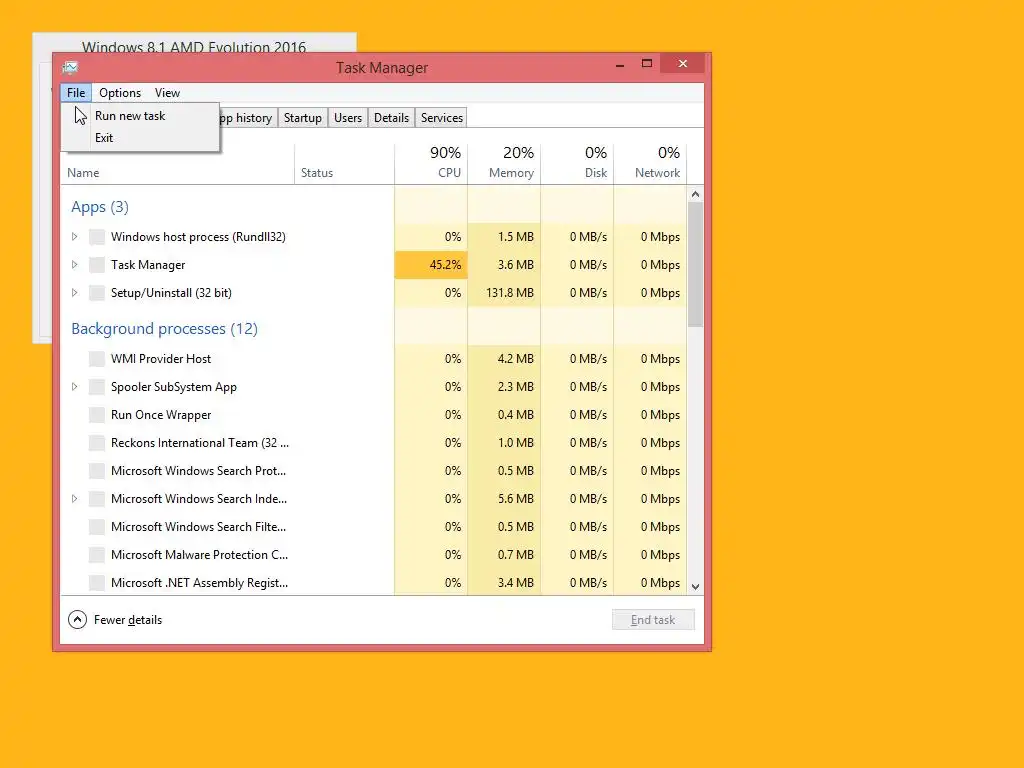Click the scrollbar thumb in process list
The image size is (1024, 768).
click(696, 264)
